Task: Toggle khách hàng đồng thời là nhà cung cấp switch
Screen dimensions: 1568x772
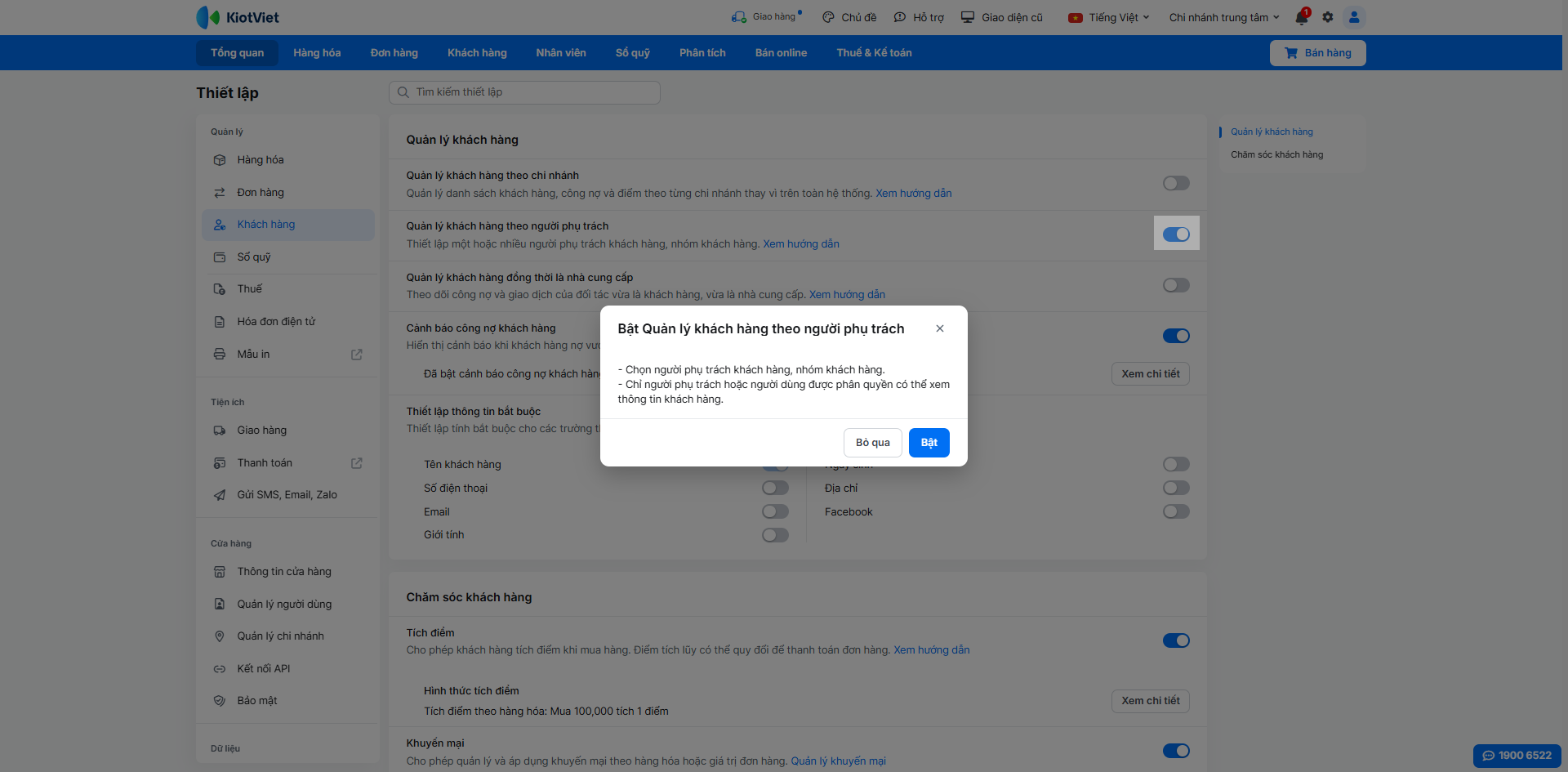Action: [x=1176, y=285]
